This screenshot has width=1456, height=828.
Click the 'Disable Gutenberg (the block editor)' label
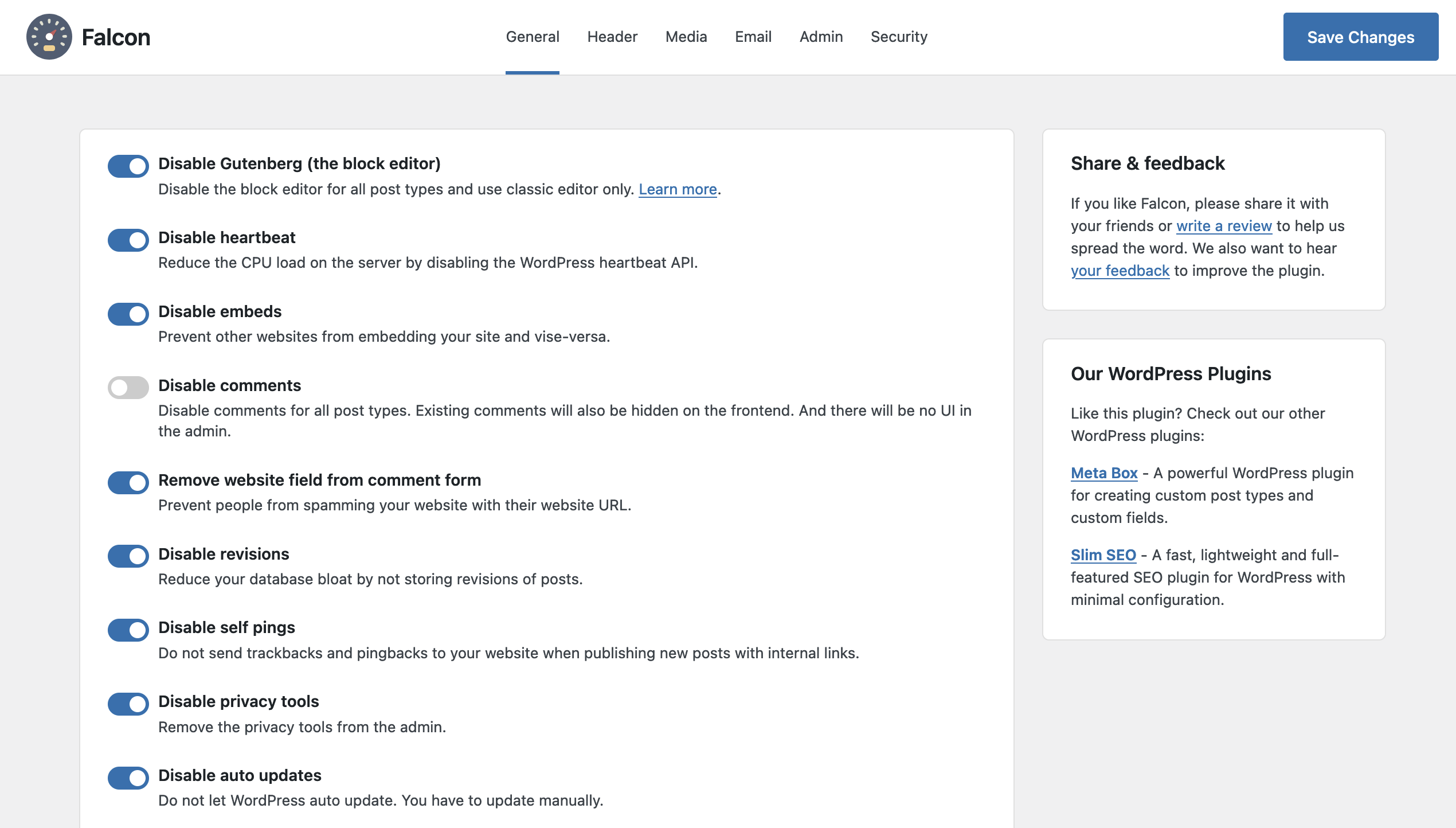click(x=299, y=163)
